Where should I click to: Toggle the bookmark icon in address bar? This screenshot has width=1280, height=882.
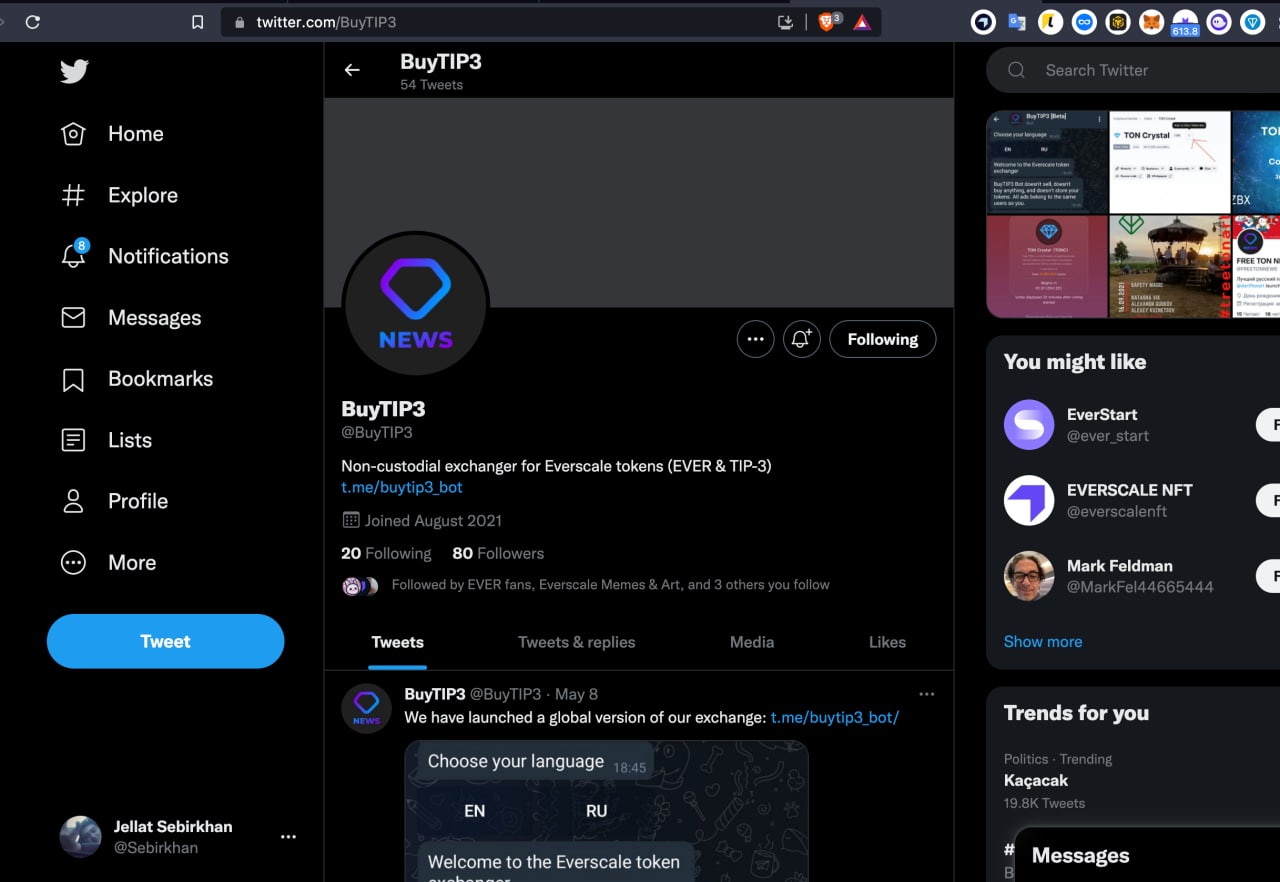198,22
